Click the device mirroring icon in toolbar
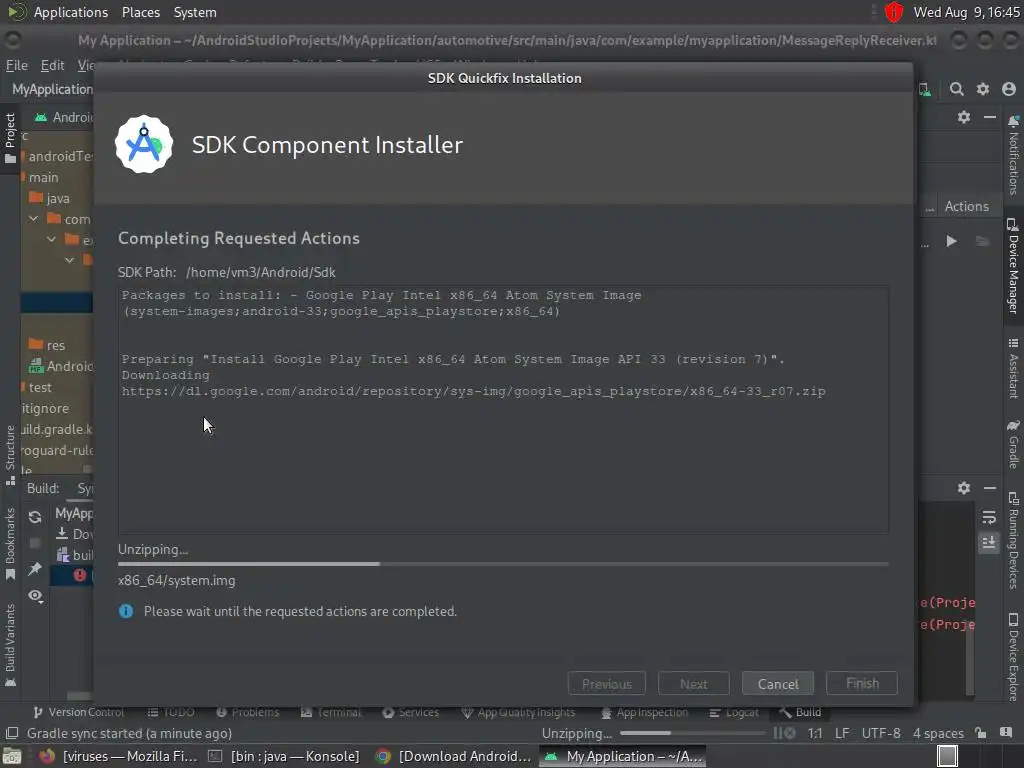1024x768 pixels. point(925,89)
